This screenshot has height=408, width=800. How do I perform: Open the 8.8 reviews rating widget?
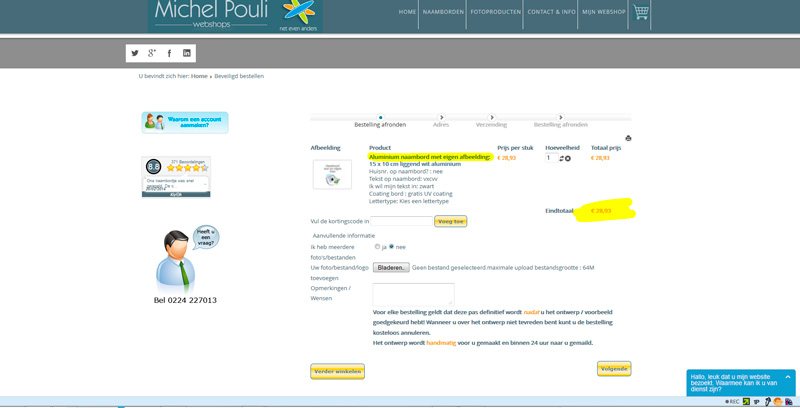[x=176, y=176]
